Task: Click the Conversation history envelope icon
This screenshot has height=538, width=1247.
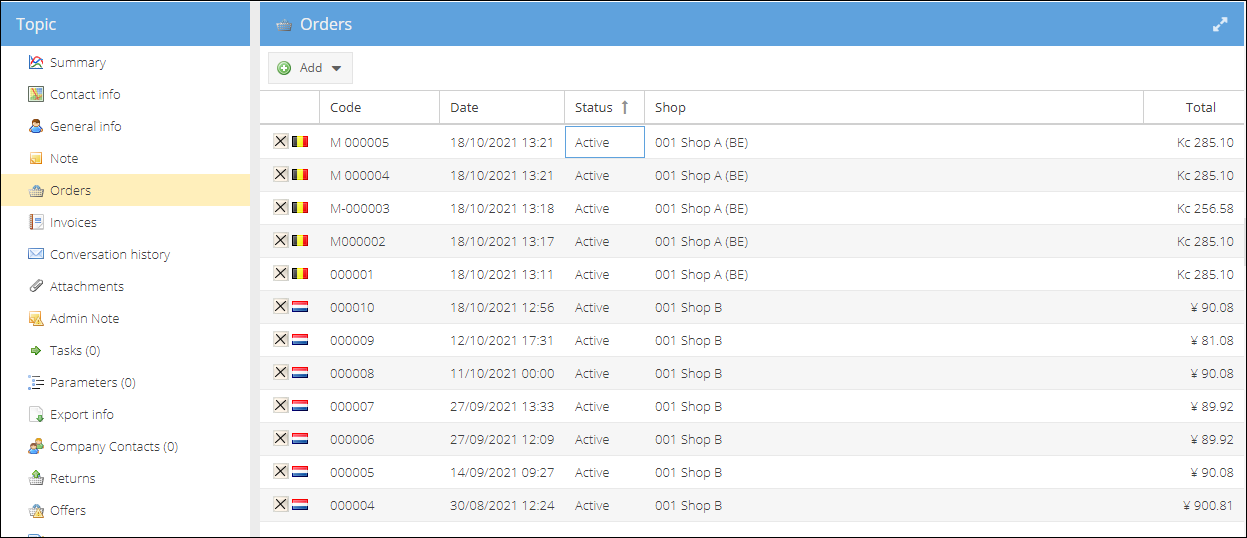Action: click(36, 254)
